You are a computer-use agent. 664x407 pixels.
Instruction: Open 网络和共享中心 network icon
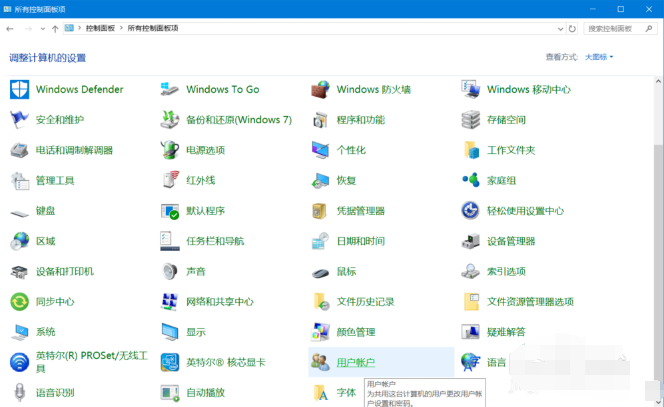[x=170, y=301]
